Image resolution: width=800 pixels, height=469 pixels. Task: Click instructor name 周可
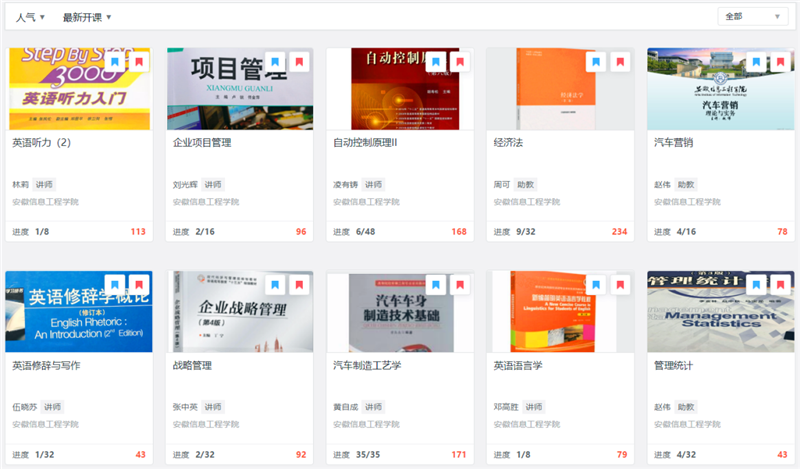tap(502, 184)
